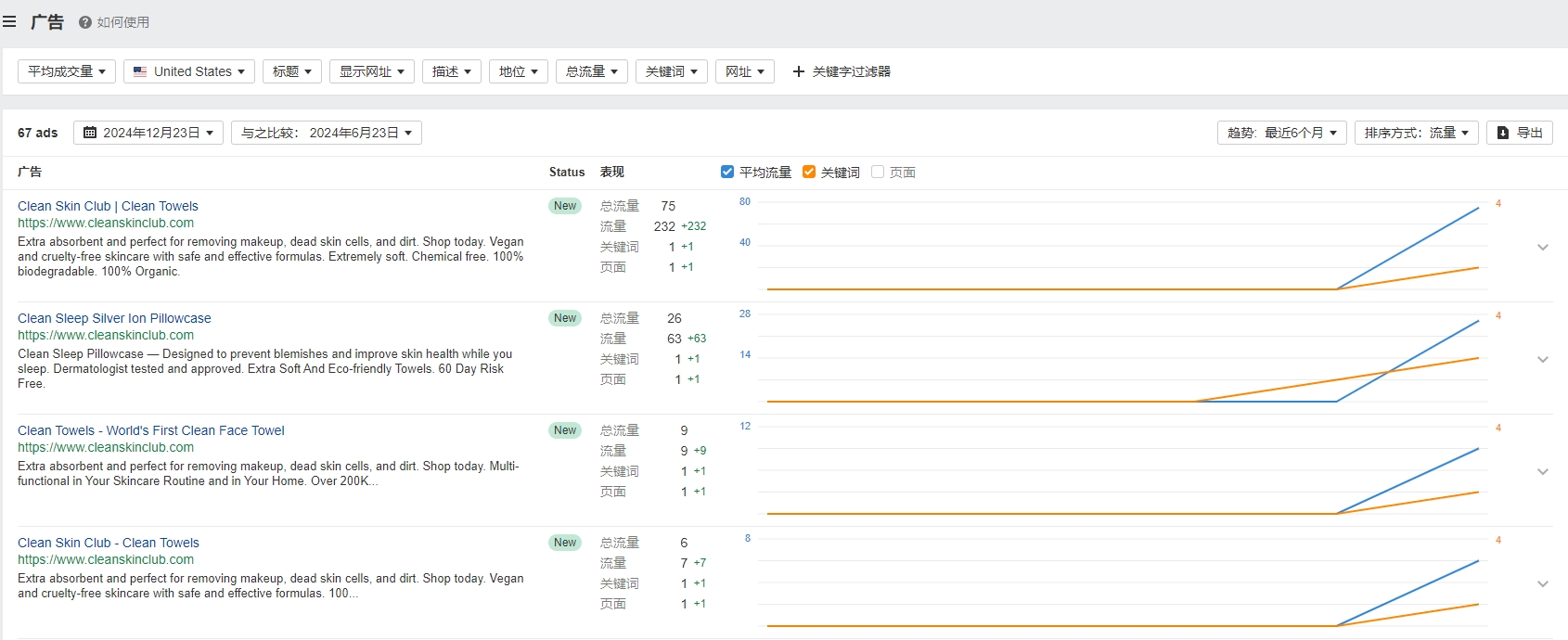The width and height of the screenshot is (1568, 640).
Task: Open the 与之比较 2024年6月23日 dropdown
Action: point(327,133)
